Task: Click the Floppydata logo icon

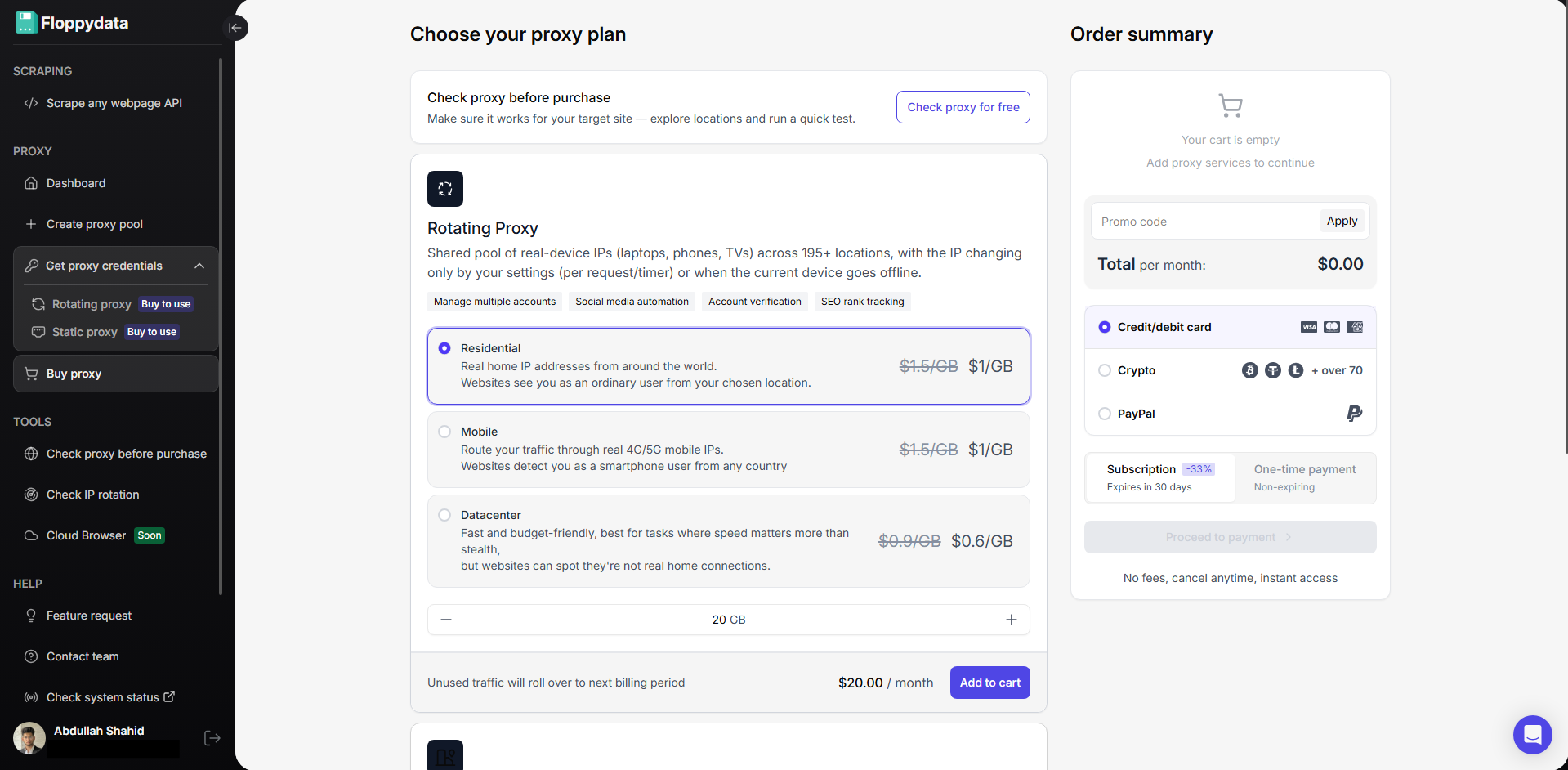Action: tap(26, 23)
